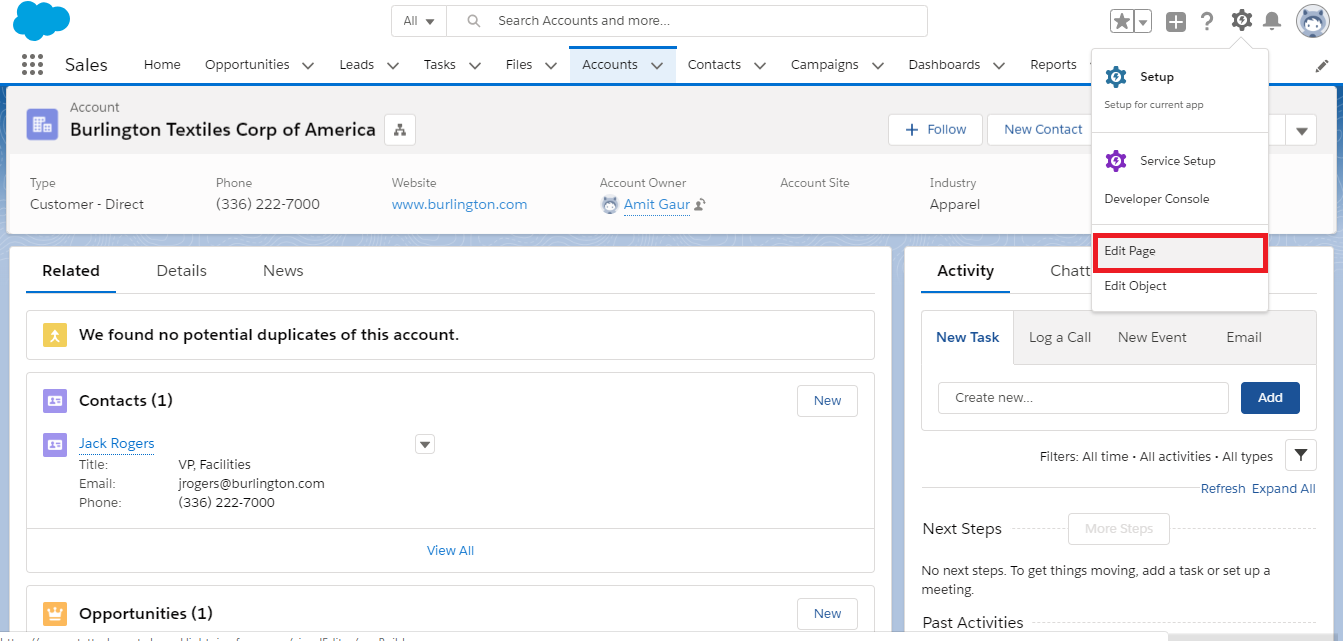Click the account hierarchy icon

400,130
